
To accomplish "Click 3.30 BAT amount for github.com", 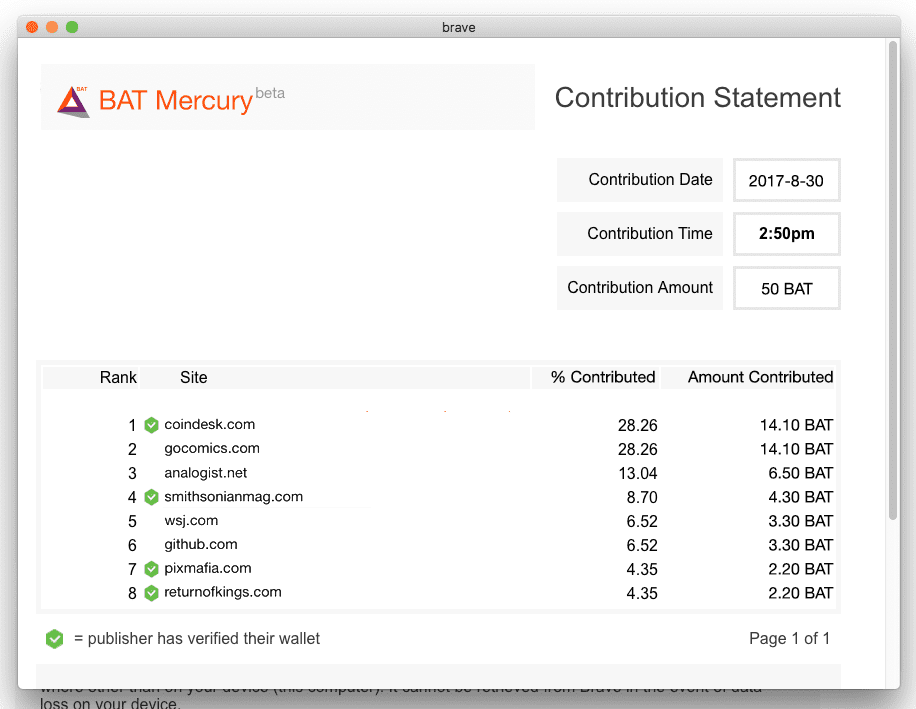I will pos(800,545).
